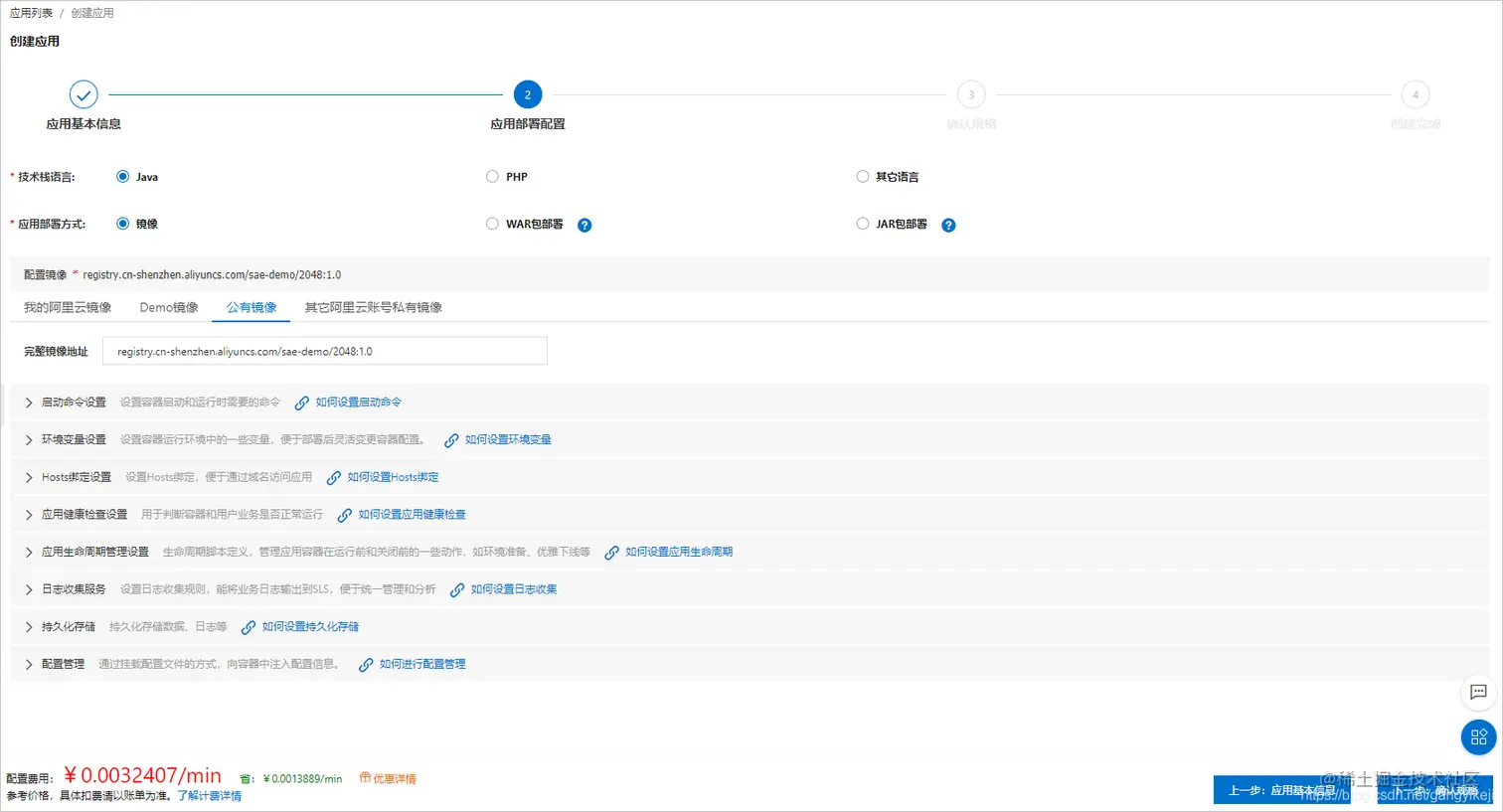
Task: Open 如何设置启动命令 help link
Action: tap(358, 403)
